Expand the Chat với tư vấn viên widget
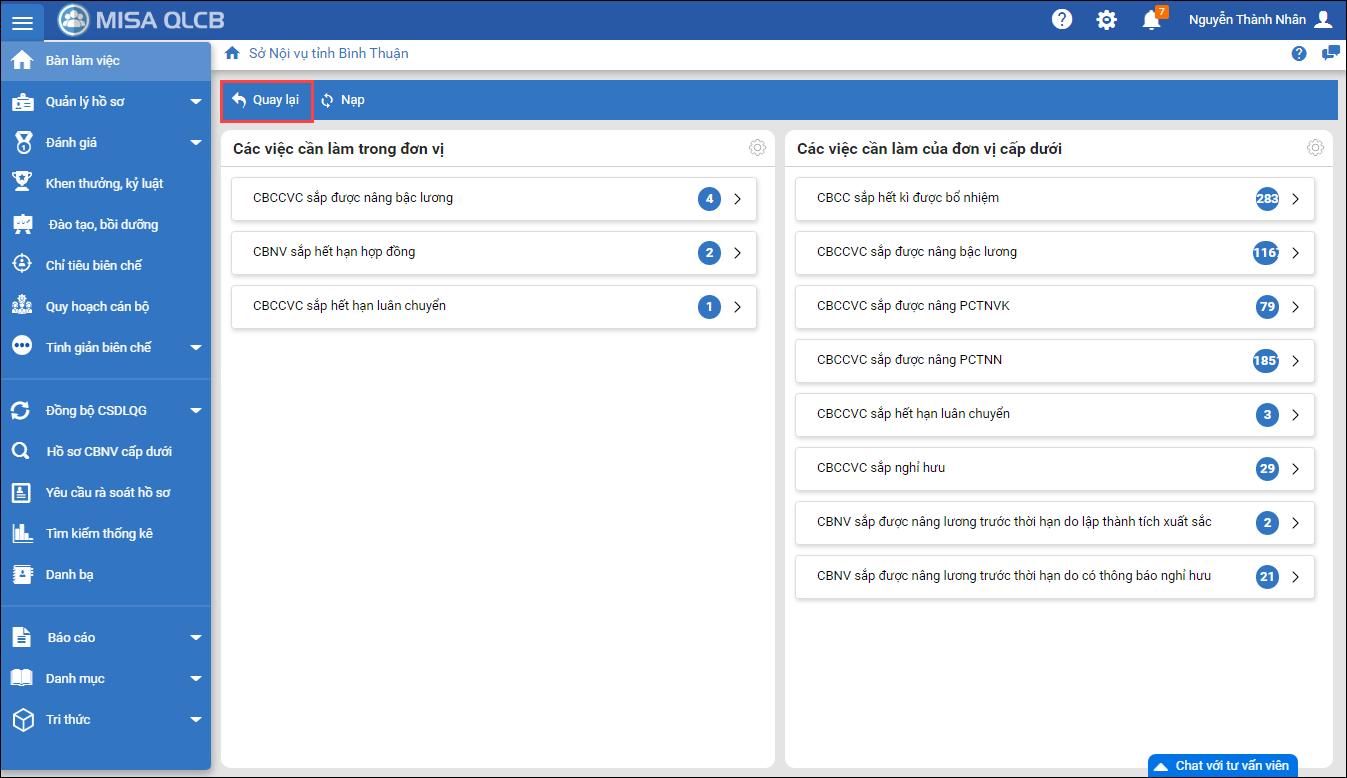Viewport: 1347px width, 778px height. tap(1222, 766)
